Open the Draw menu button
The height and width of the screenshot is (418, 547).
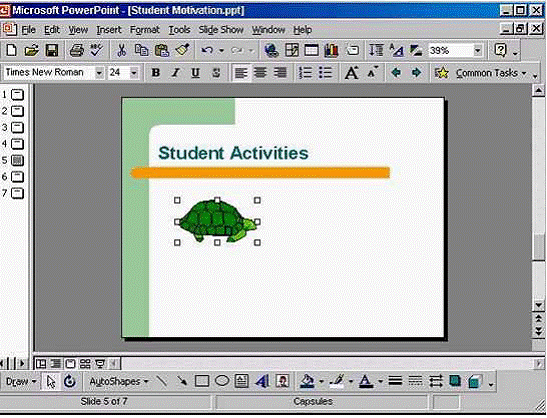tap(21, 381)
